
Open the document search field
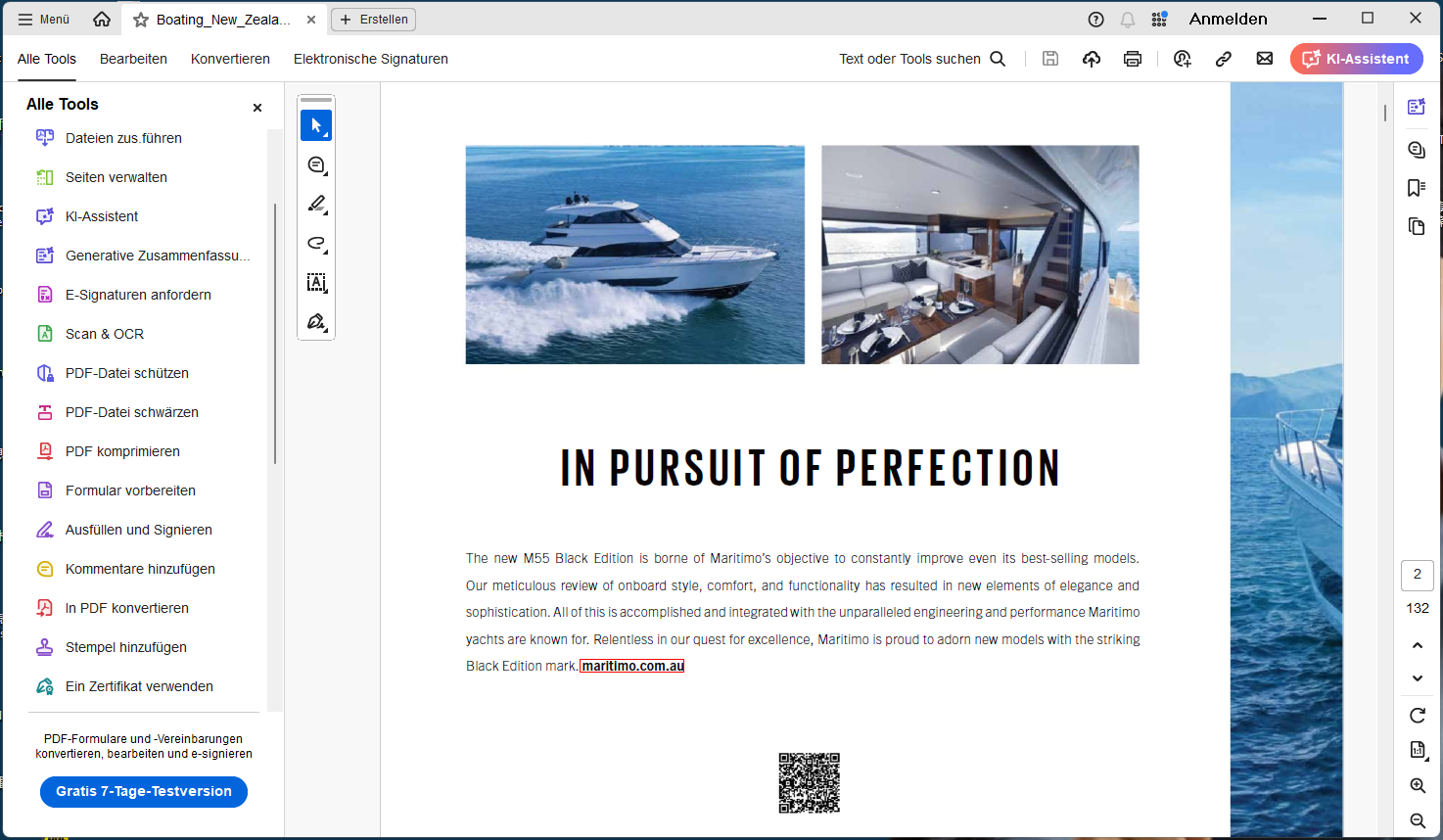coord(998,59)
